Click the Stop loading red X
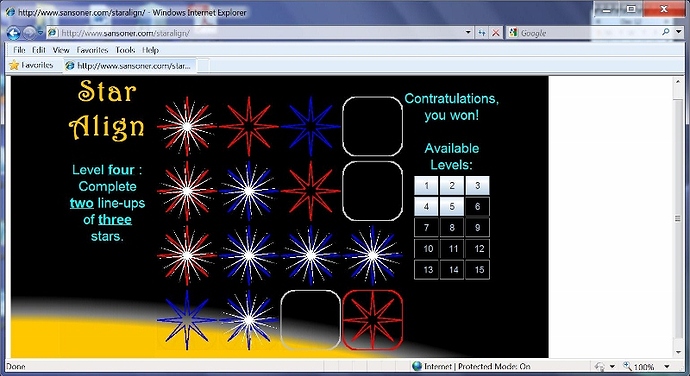The height and width of the screenshot is (376, 690). pos(495,33)
